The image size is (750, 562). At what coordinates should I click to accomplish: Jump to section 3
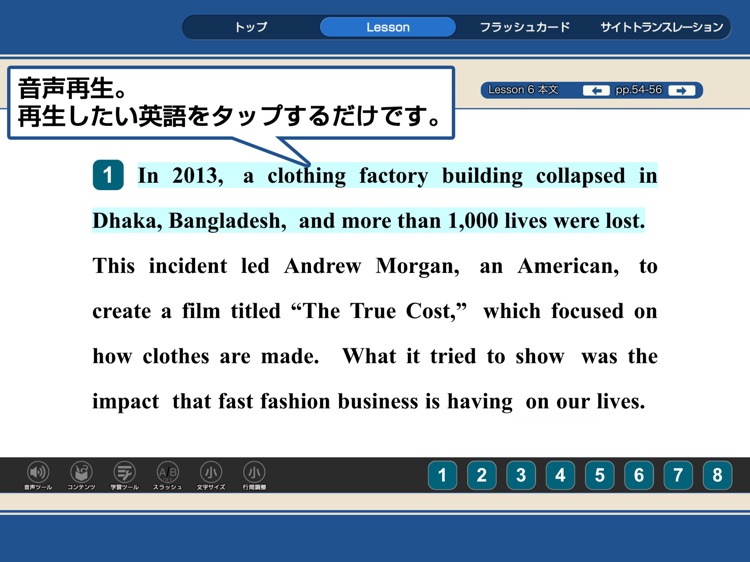[521, 475]
